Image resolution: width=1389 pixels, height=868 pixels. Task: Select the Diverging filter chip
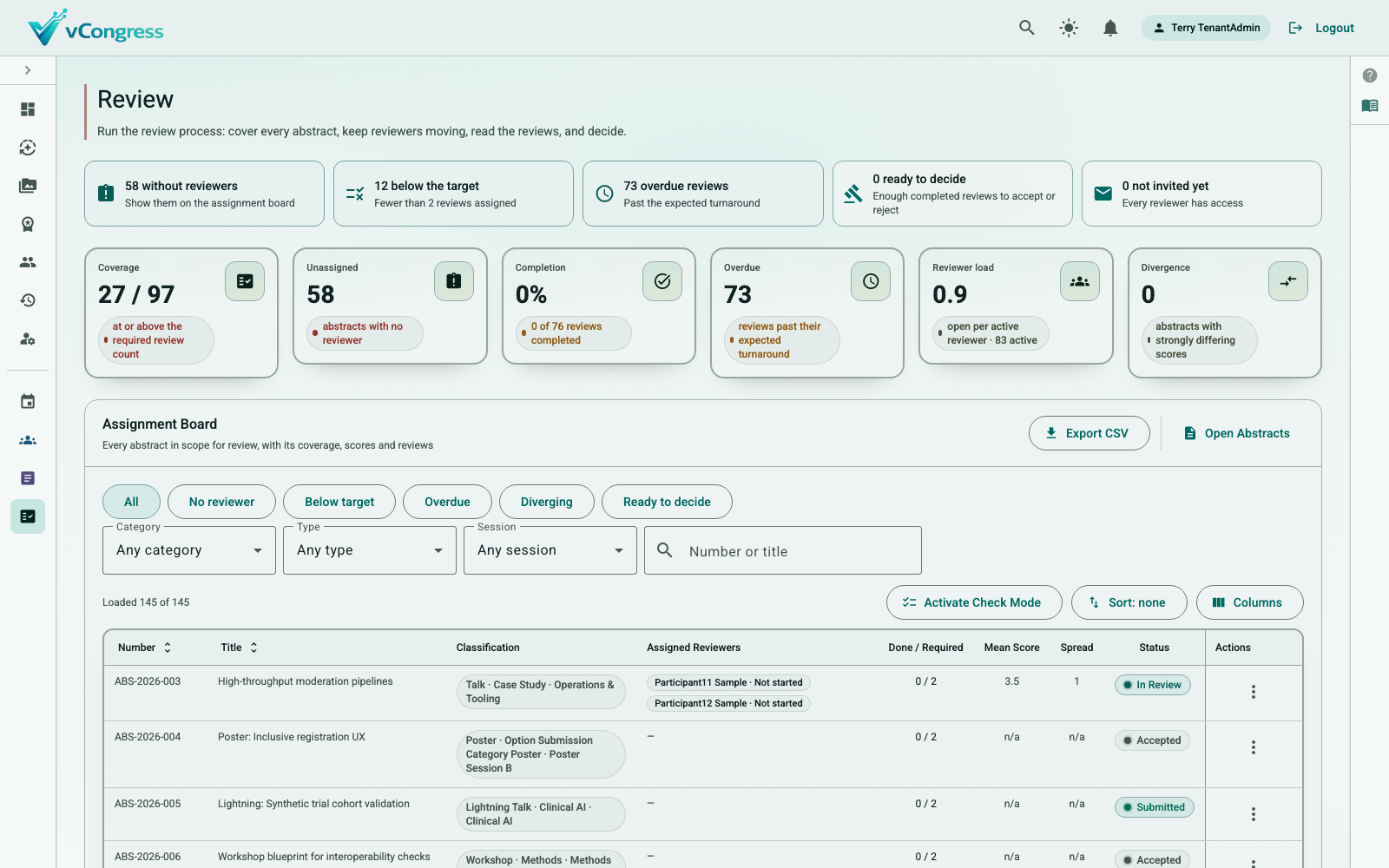[x=547, y=502]
